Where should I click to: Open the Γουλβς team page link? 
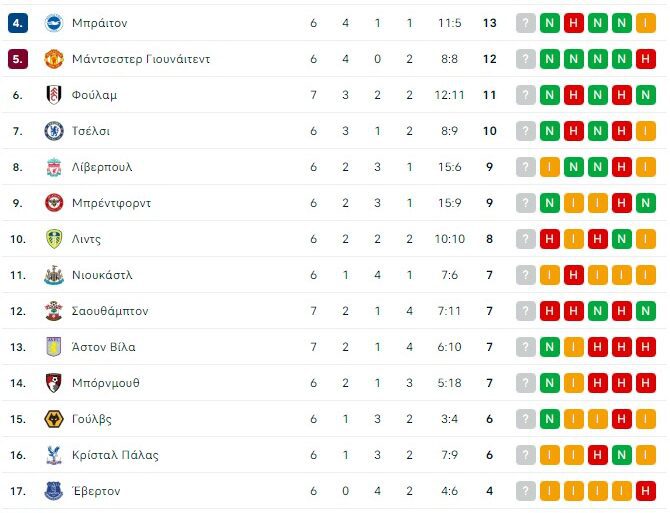92,419
